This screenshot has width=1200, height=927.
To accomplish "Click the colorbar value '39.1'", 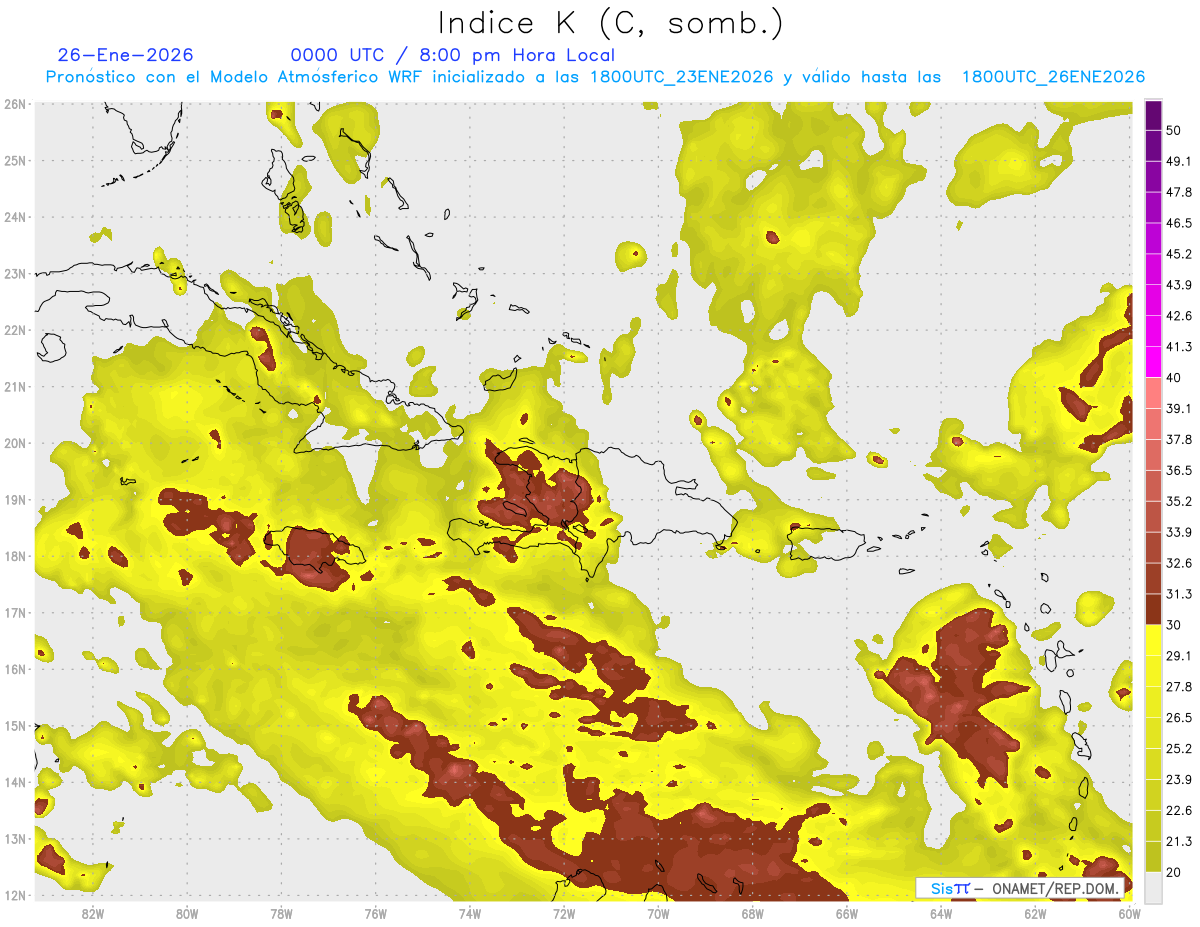I will pyautogui.click(x=1178, y=408).
